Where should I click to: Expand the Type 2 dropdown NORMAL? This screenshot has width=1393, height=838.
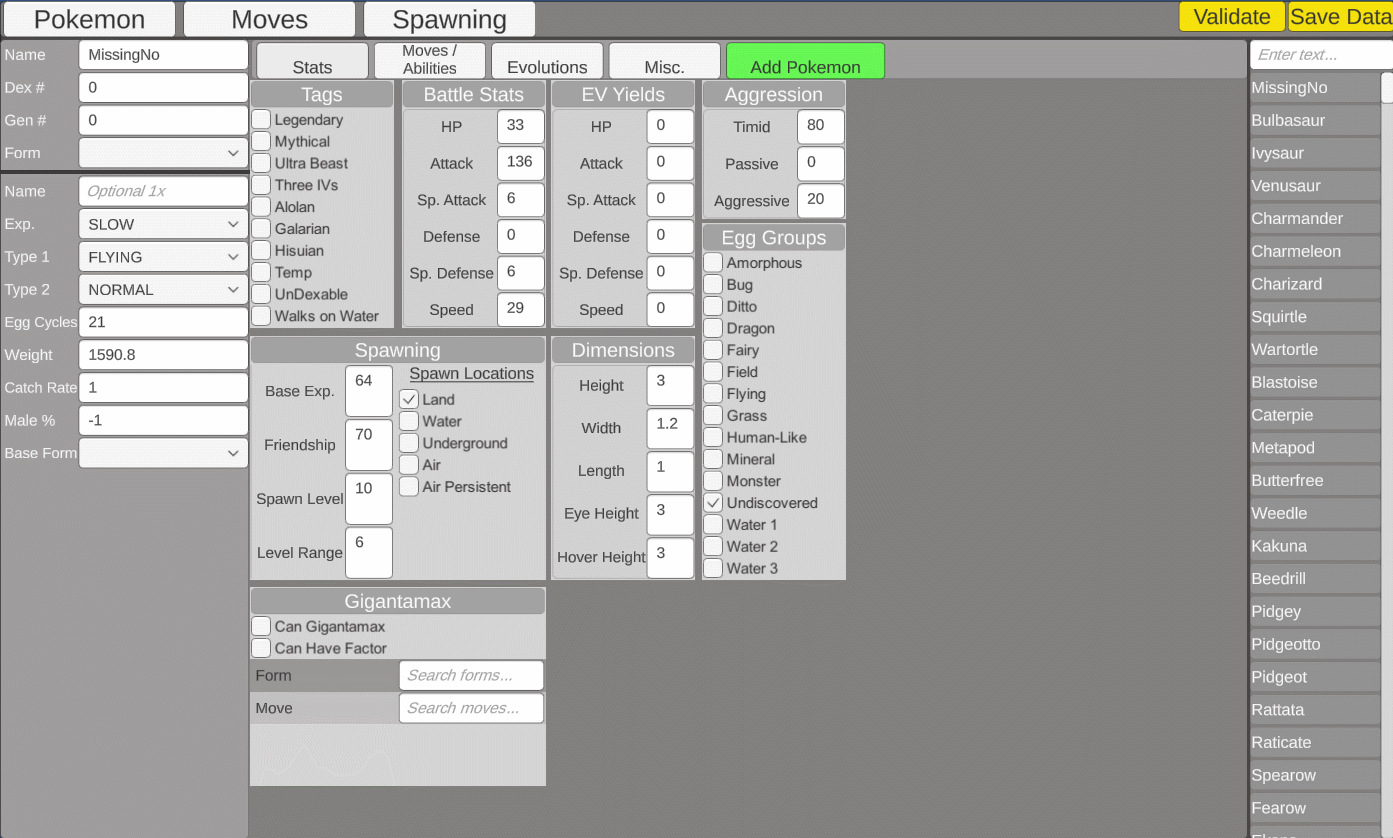163,290
